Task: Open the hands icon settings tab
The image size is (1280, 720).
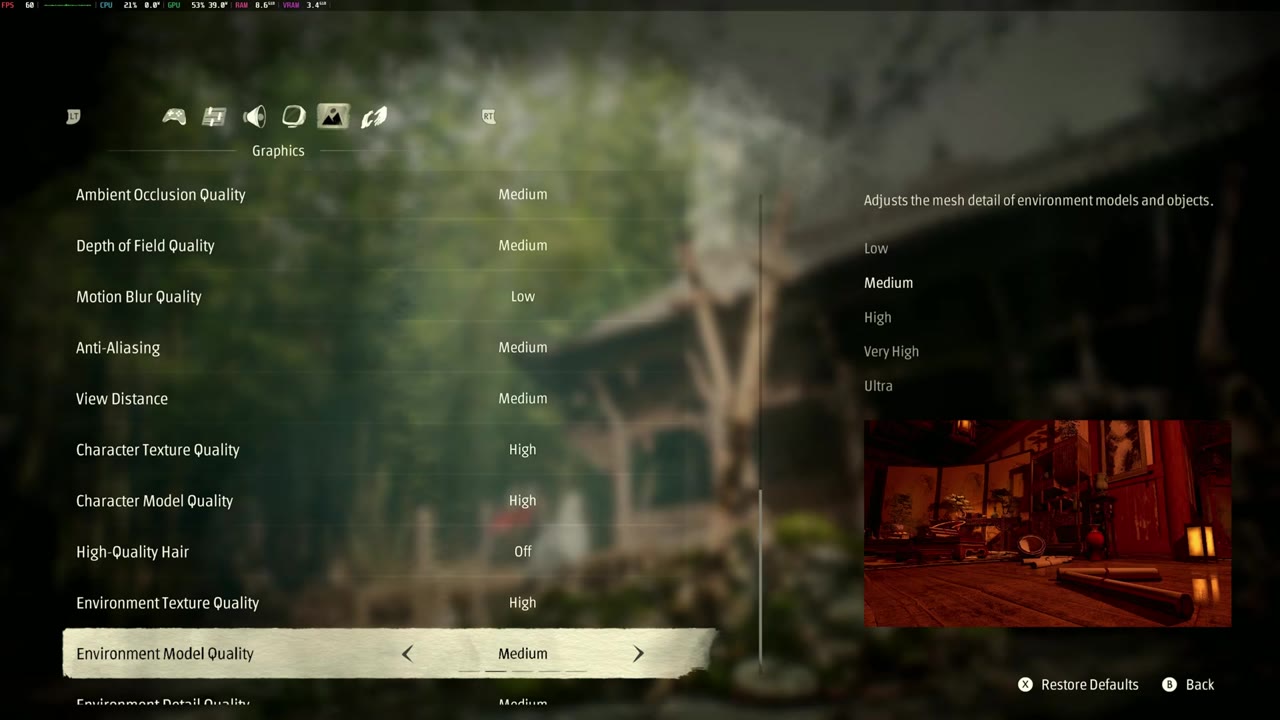Action: (x=374, y=117)
